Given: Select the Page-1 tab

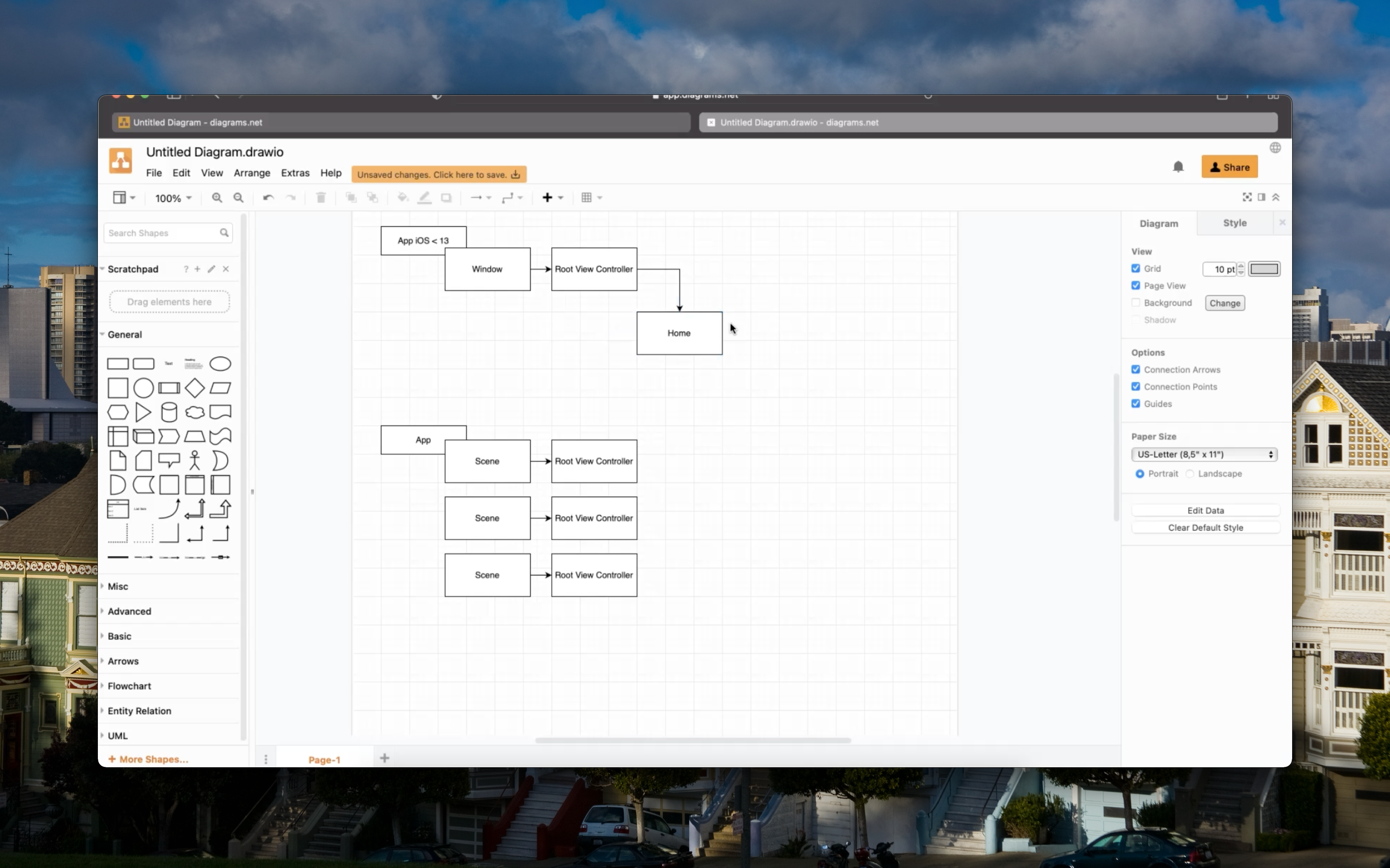Looking at the screenshot, I should coord(324,759).
